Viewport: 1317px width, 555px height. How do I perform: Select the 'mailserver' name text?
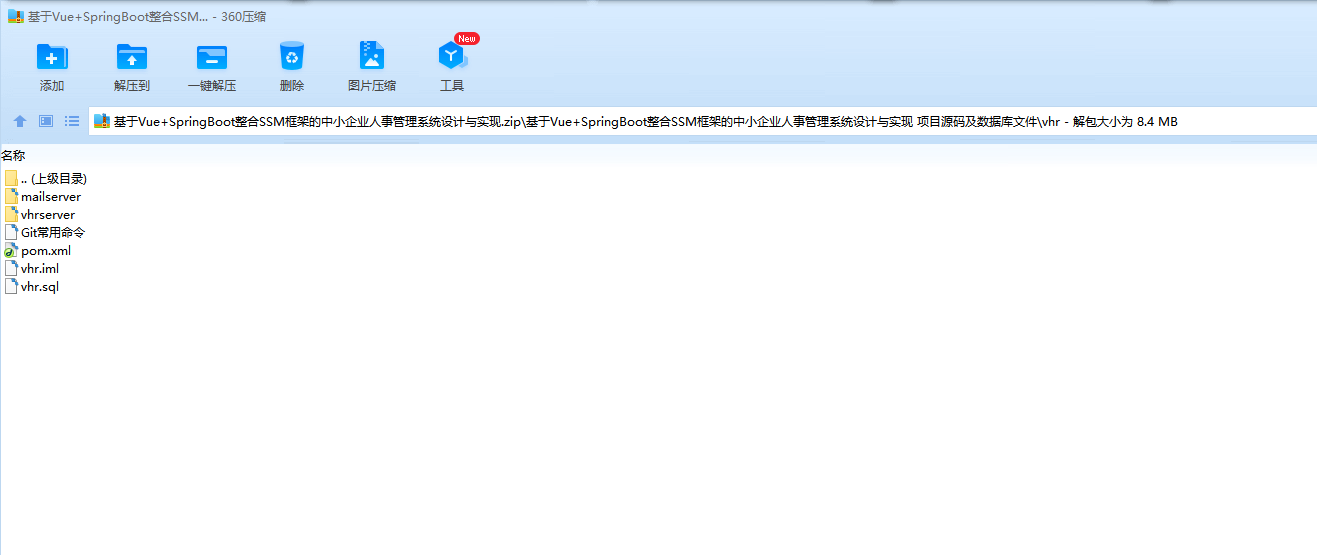(x=51, y=197)
